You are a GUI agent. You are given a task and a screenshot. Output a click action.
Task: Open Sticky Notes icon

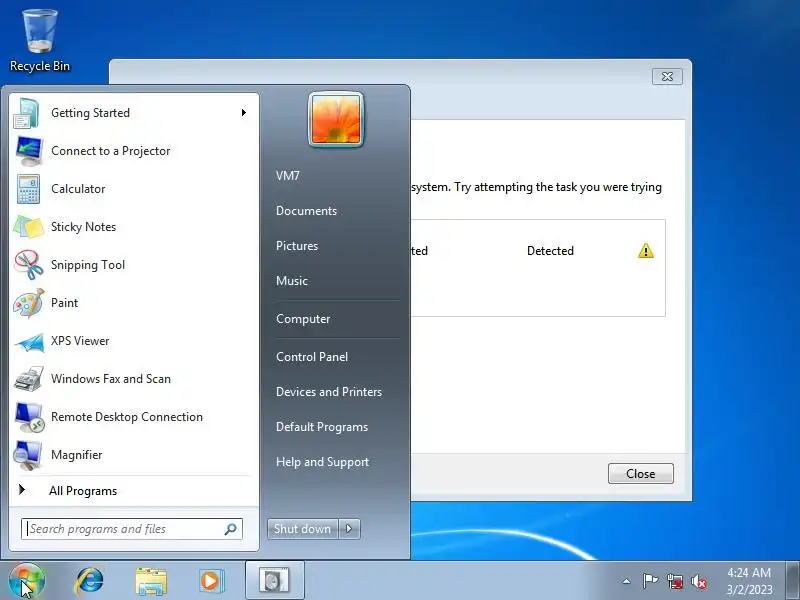point(29,227)
